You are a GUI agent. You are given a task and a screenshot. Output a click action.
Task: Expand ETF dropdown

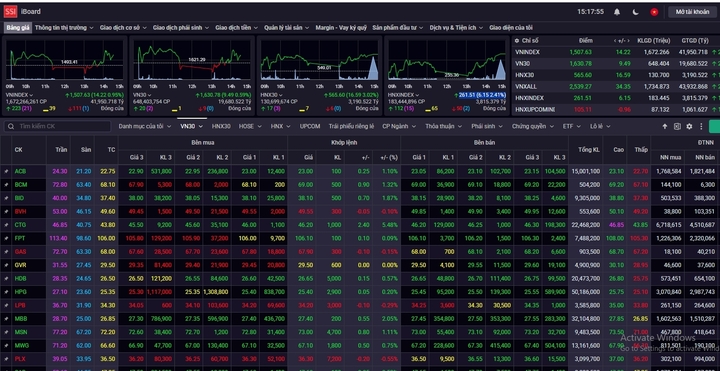tap(572, 126)
